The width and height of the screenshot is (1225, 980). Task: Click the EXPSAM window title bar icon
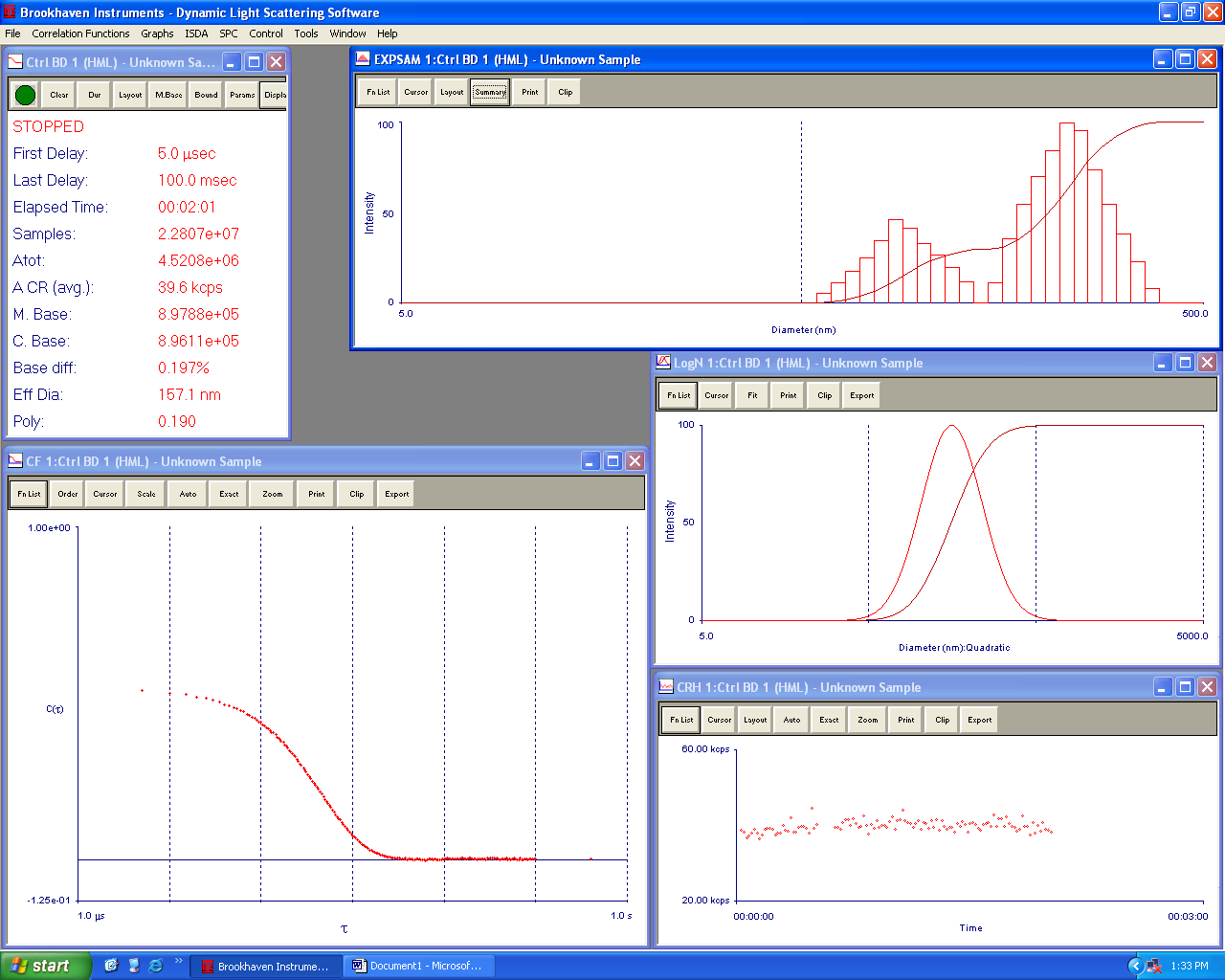pos(363,59)
